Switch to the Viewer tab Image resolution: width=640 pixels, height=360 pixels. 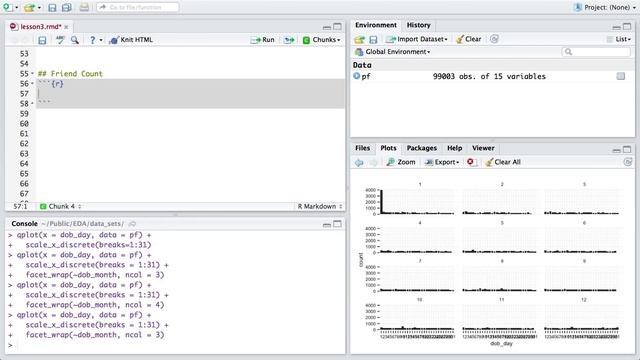[483, 148]
